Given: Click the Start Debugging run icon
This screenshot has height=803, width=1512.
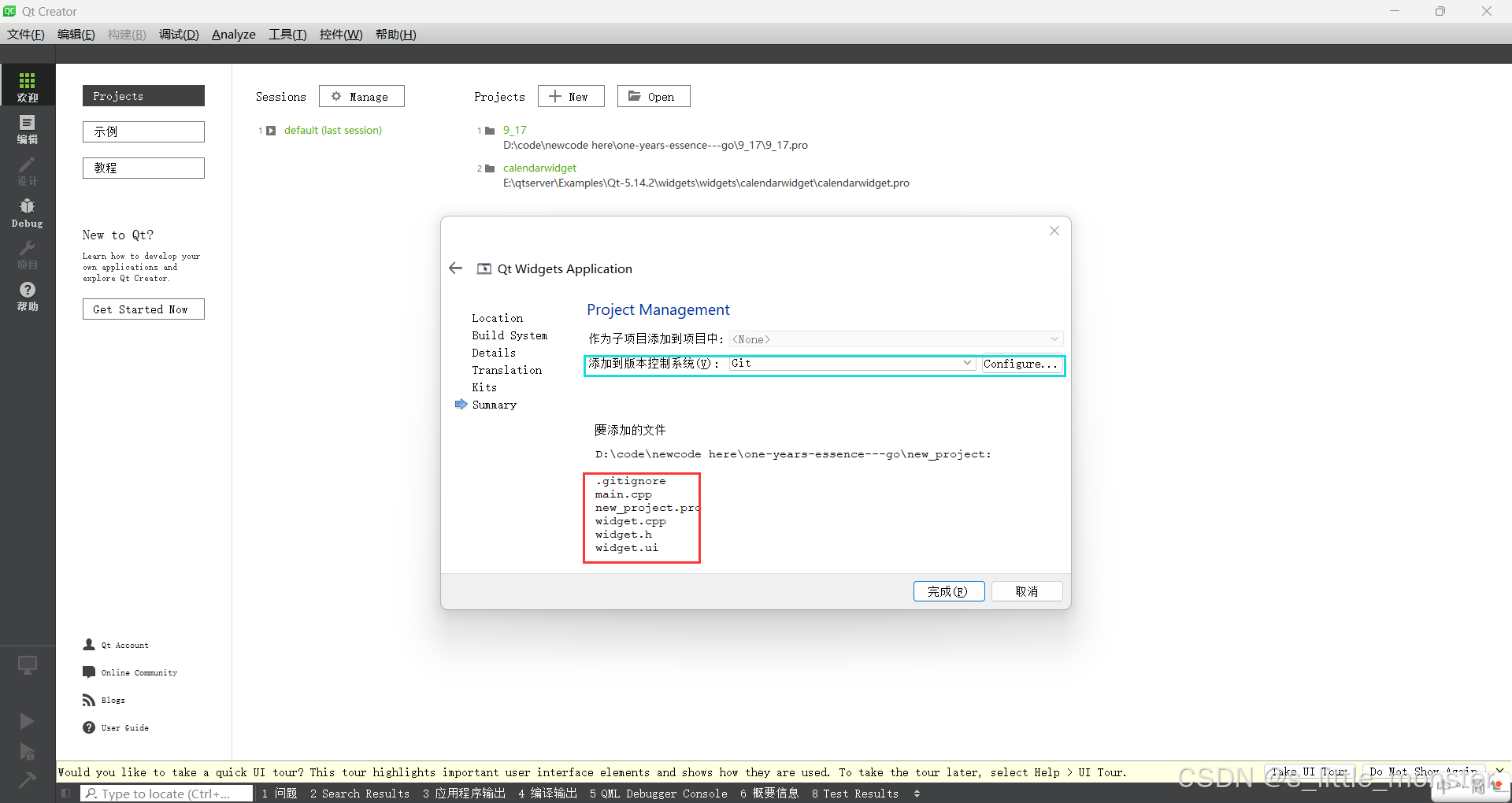Looking at the screenshot, I should coord(27,751).
